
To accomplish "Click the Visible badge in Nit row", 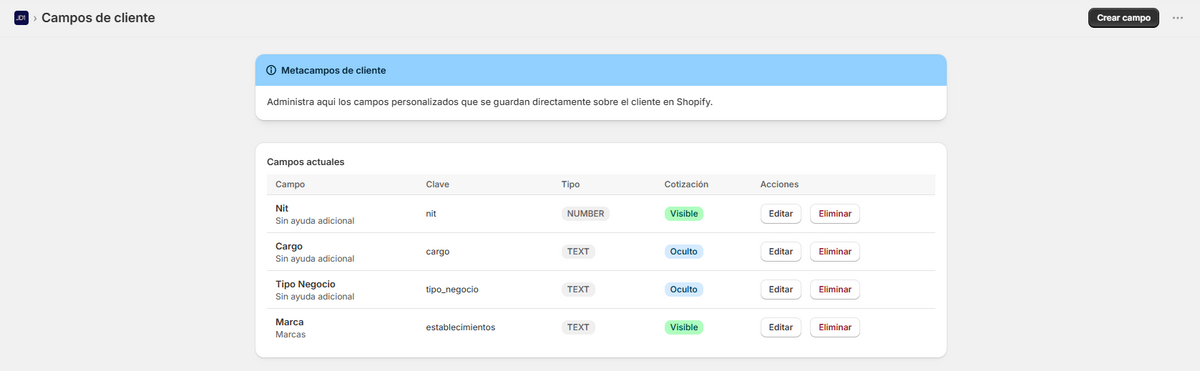I will 684,214.
